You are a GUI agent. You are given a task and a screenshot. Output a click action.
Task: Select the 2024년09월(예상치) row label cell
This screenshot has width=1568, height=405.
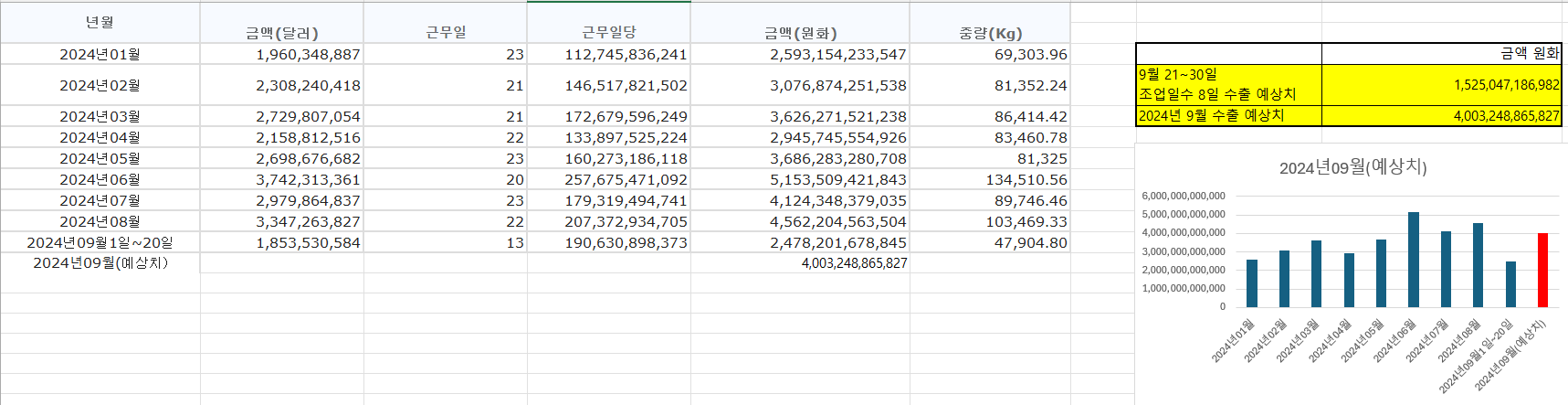[x=100, y=263]
